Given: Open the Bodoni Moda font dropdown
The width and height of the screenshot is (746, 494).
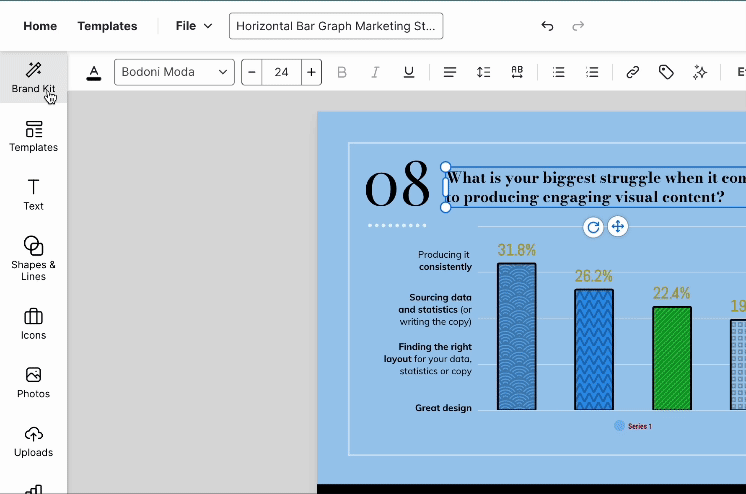Looking at the screenshot, I should click(174, 72).
